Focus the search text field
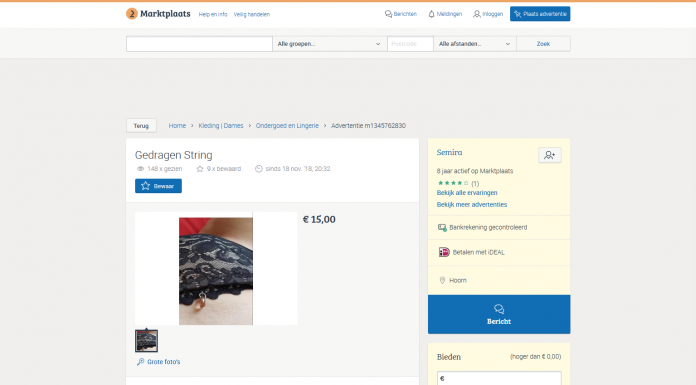Image resolution: width=696 pixels, height=385 pixels. pyautogui.click(x=199, y=44)
